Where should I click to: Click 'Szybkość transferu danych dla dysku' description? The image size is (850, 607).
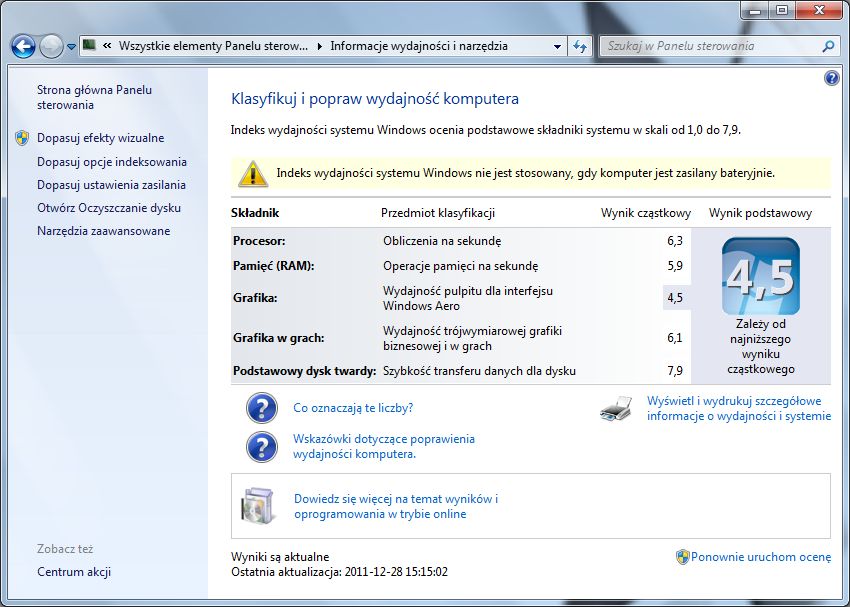point(479,371)
